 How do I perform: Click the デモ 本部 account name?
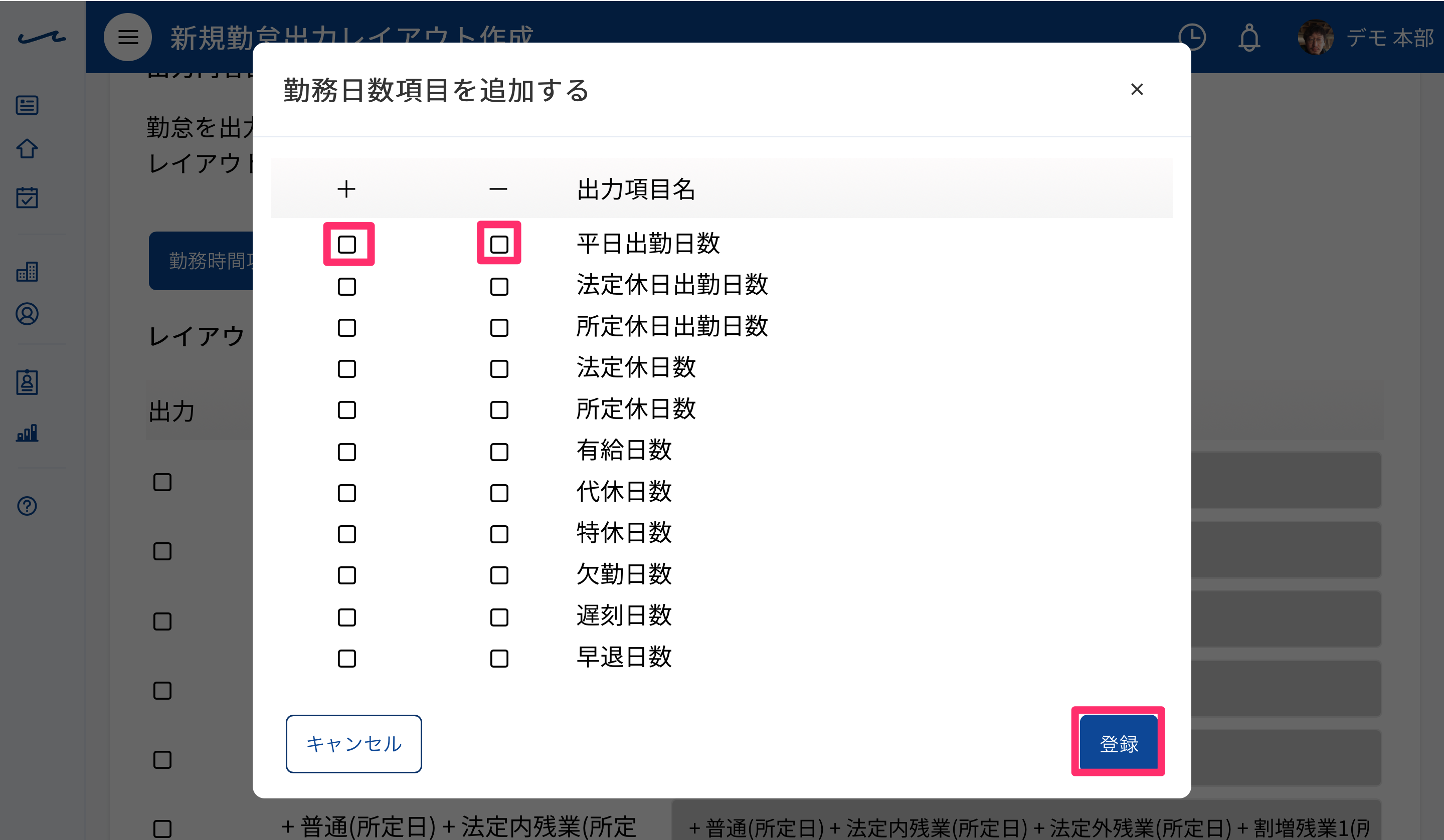tap(1391, 38)
